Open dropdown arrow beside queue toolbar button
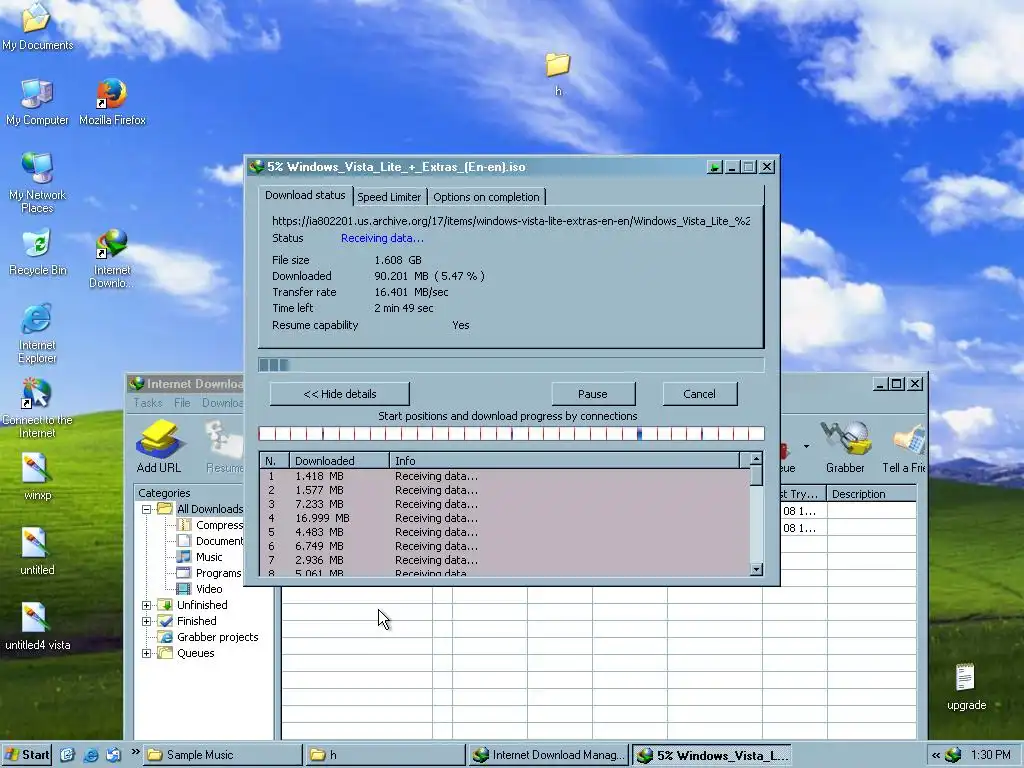This screenshot has height=768, width=1024. click(x=807, y=447)
